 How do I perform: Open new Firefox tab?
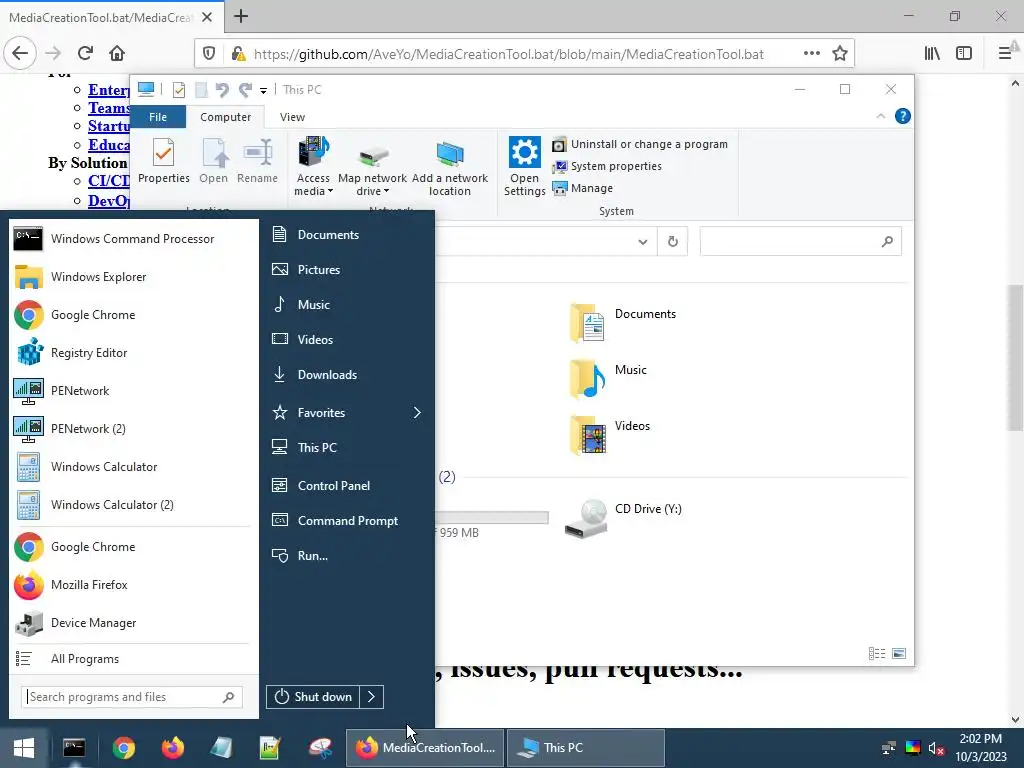(x=241, y=16)
